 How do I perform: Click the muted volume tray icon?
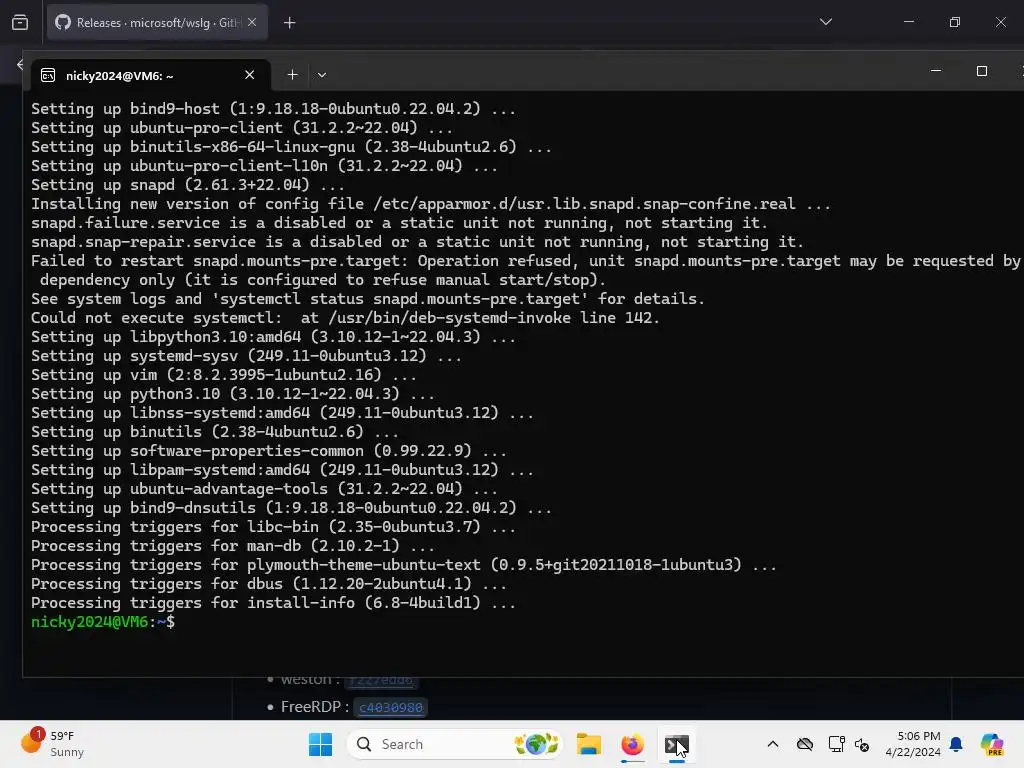tap(861, 744)
